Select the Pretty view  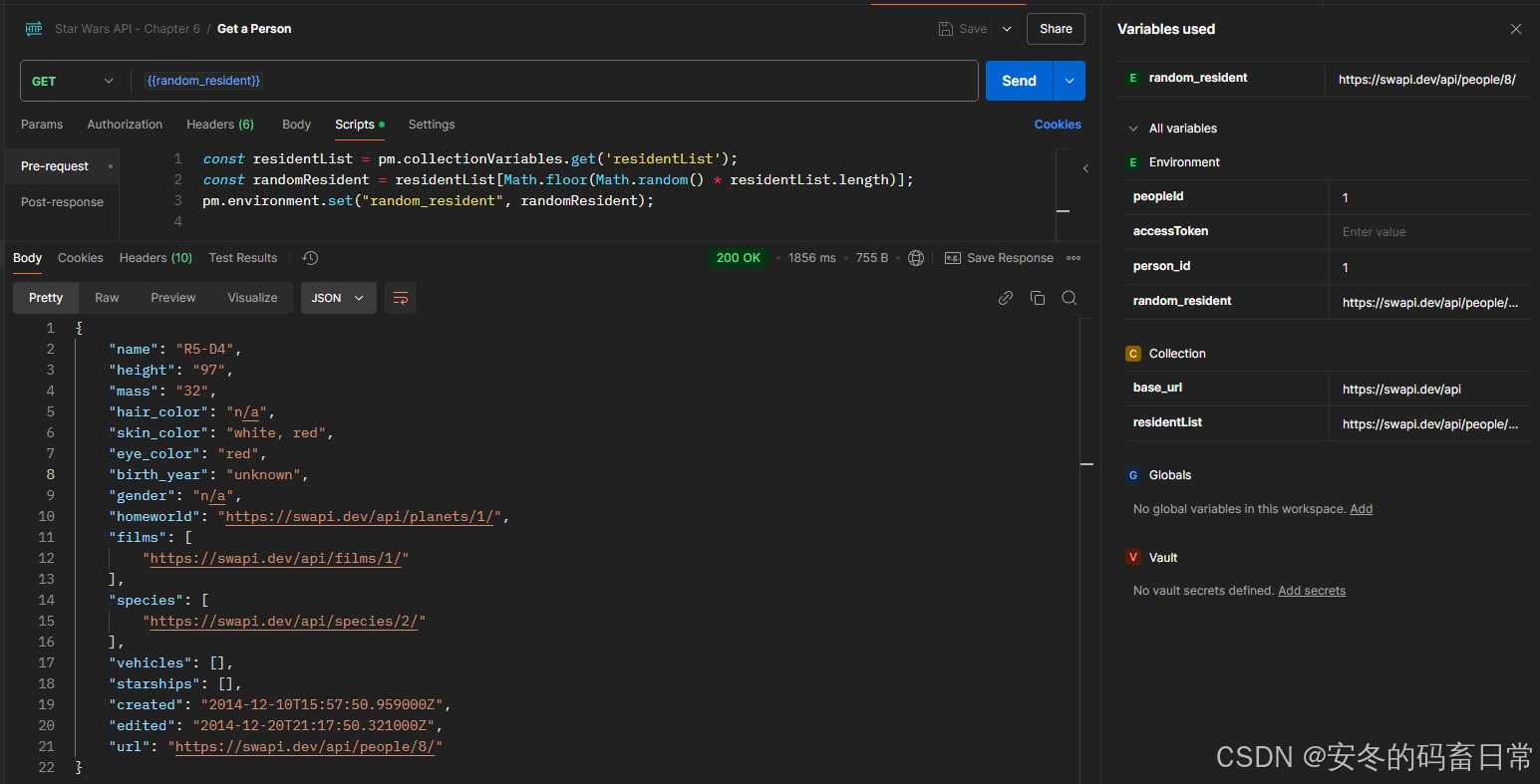point(46,298)
